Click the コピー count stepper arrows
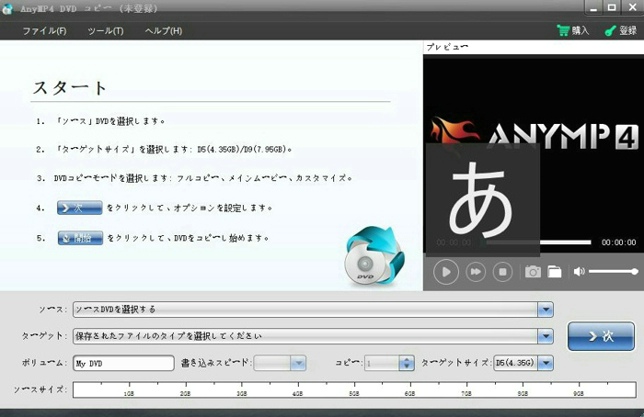The width and height of the screenshot is (644, 417). tap(406, 363)
